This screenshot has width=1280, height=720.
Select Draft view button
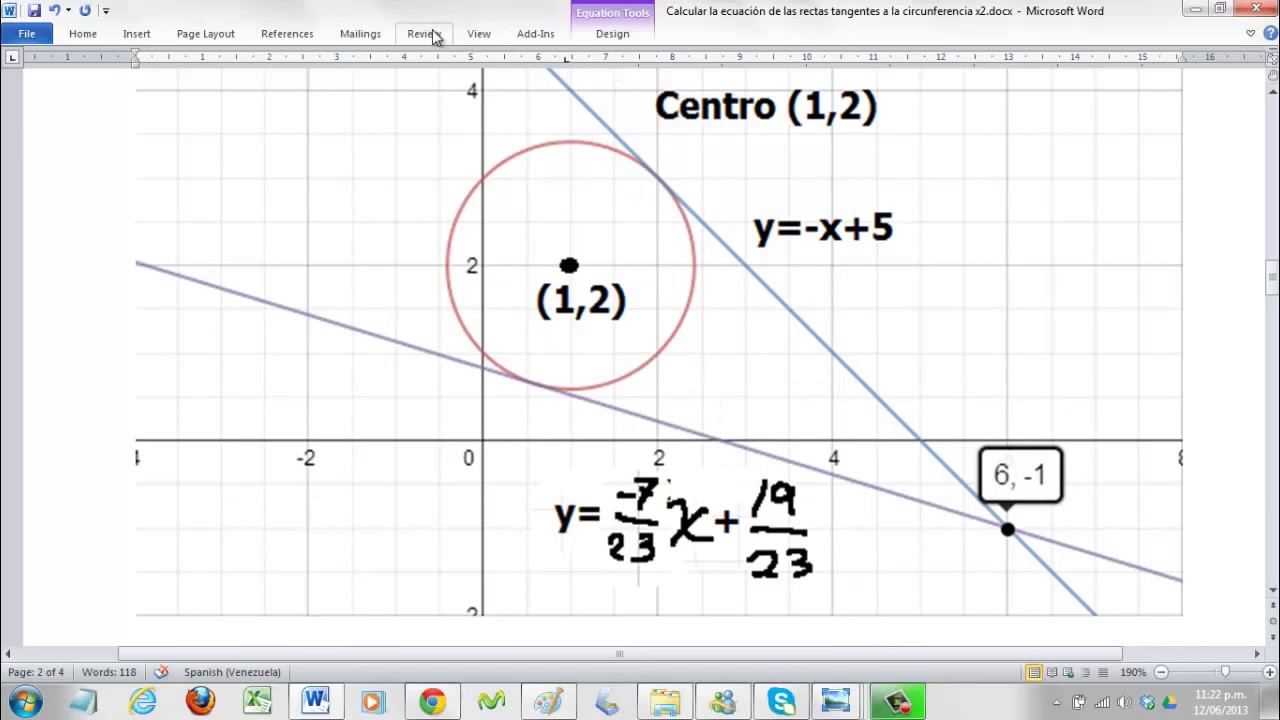click(x=1102, y=672)
